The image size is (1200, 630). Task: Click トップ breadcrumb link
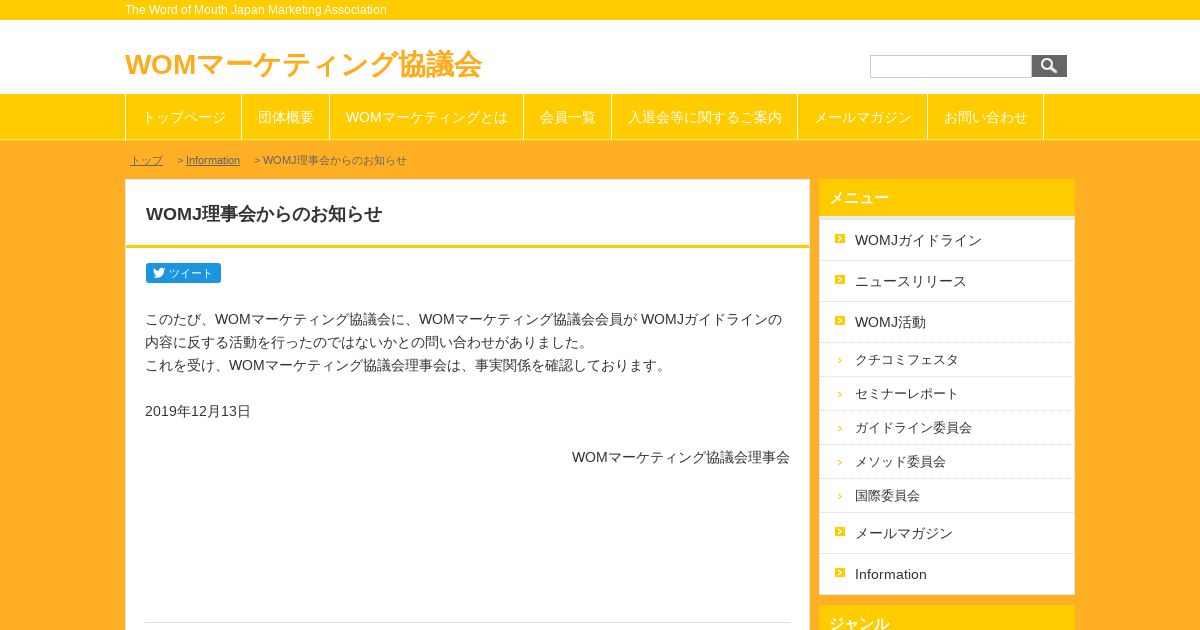pyautogui.click(x=146, y=160)
